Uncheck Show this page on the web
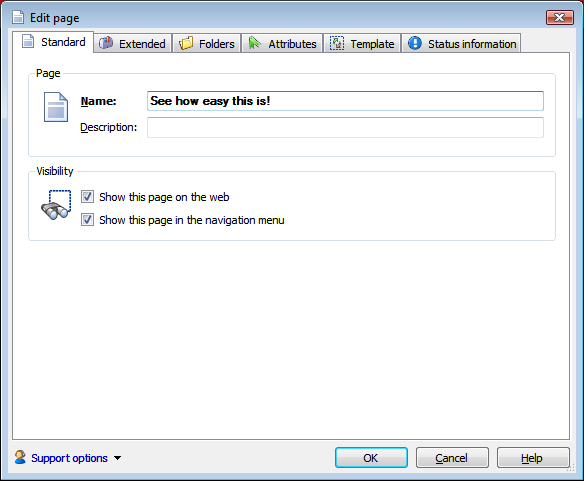Viewport: 584px width, 481px height. 88,197
